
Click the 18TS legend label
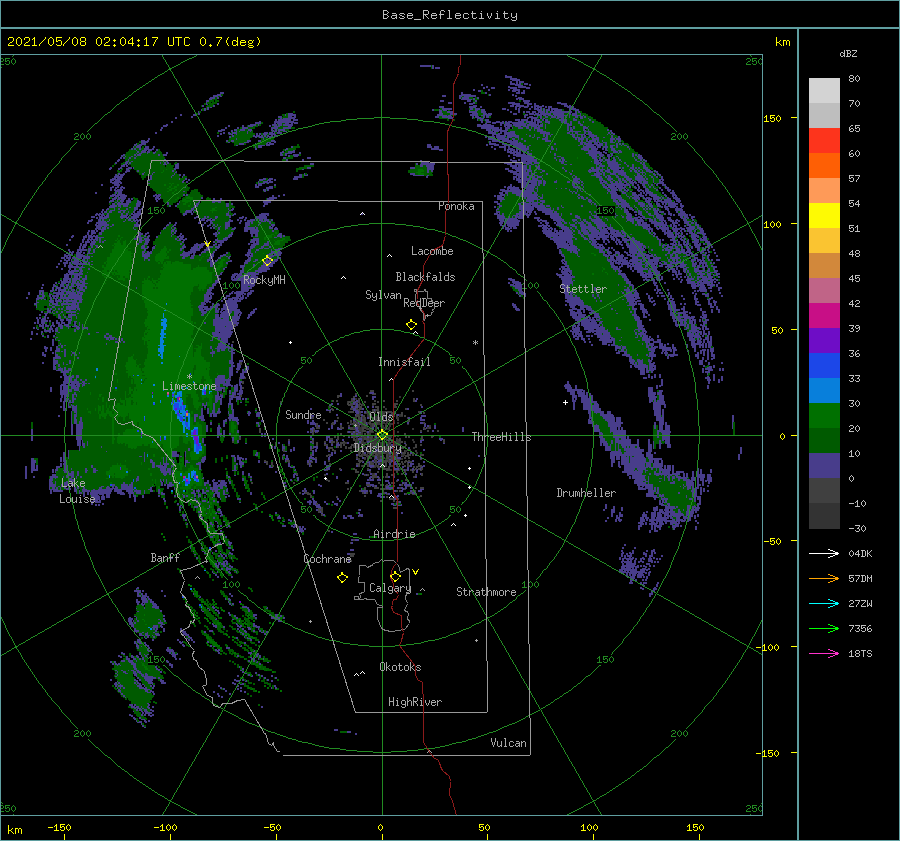[860, 654]
